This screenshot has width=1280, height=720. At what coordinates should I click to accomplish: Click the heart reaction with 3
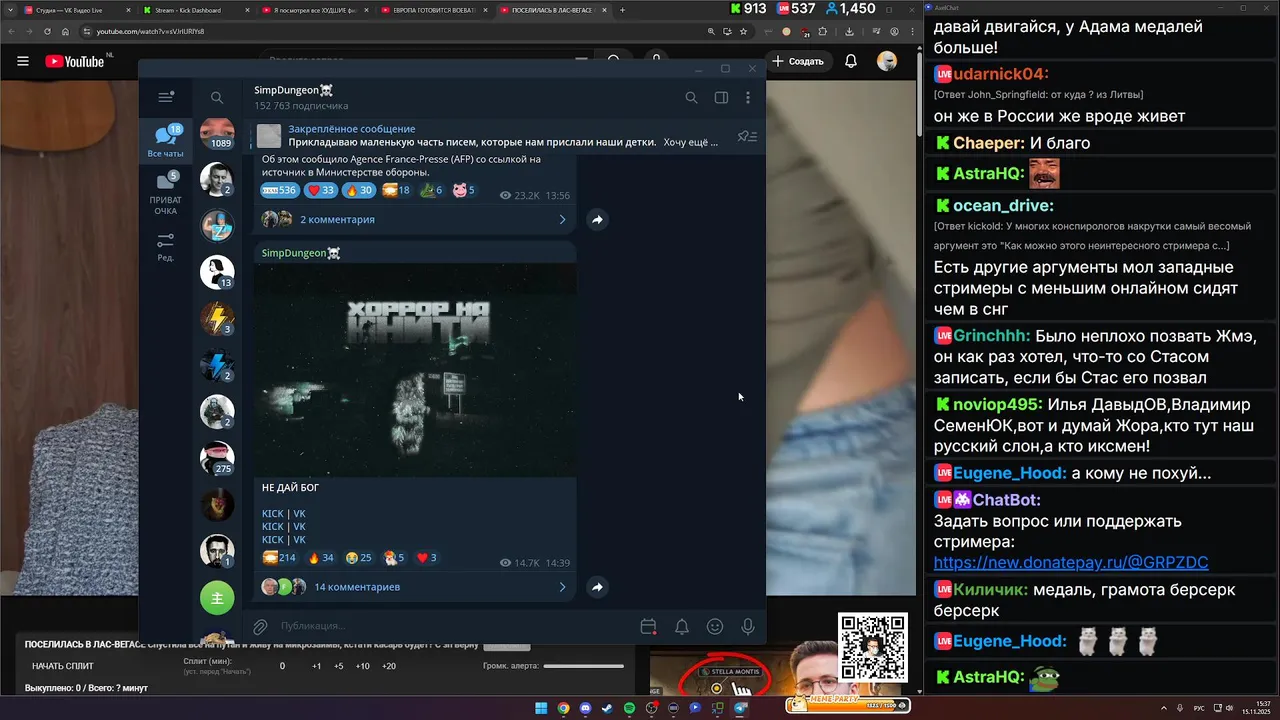[427, 557]
